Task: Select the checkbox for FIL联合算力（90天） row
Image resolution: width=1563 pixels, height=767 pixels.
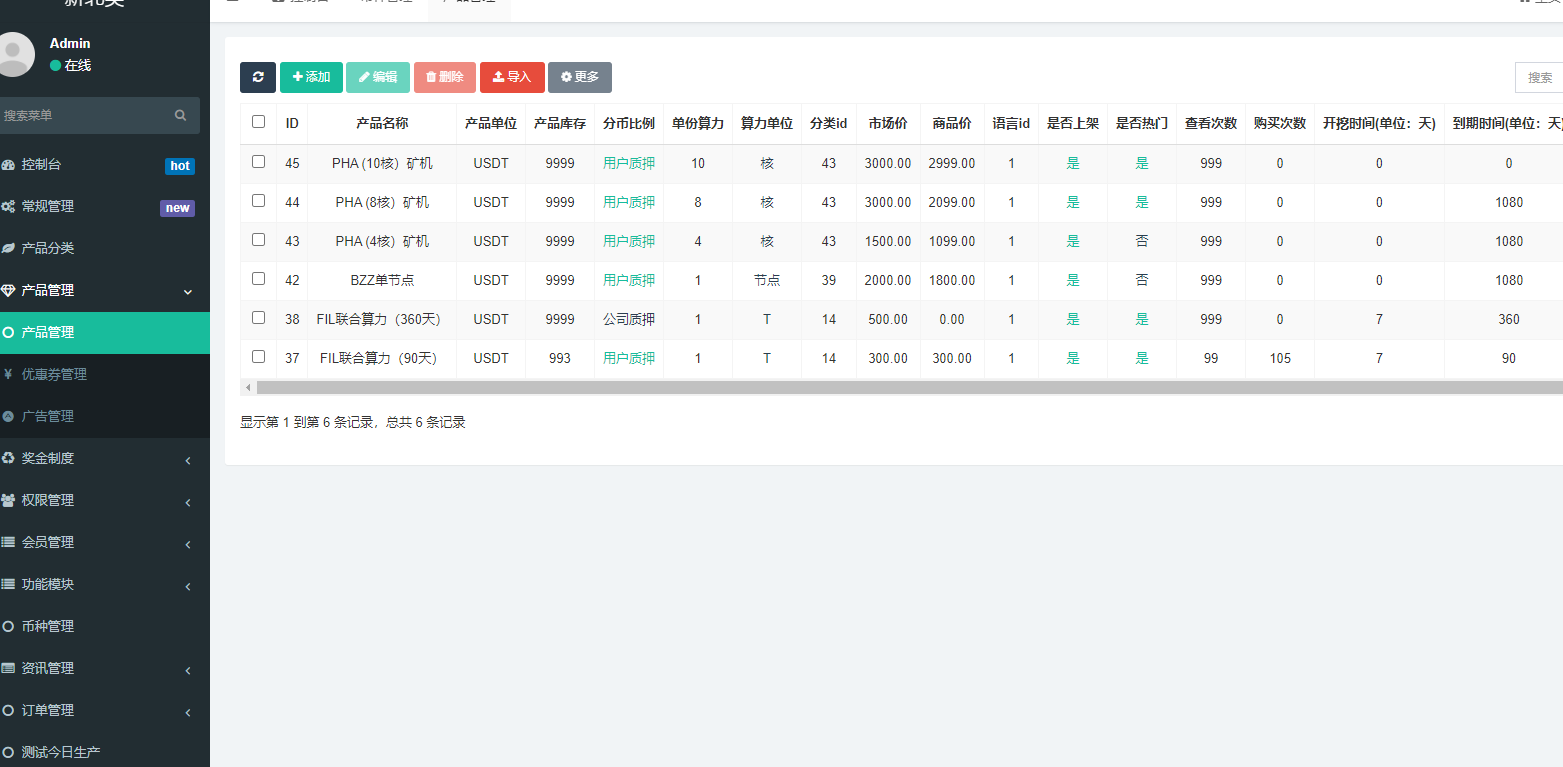Action: pyautogui.click(x=259, y=357)
